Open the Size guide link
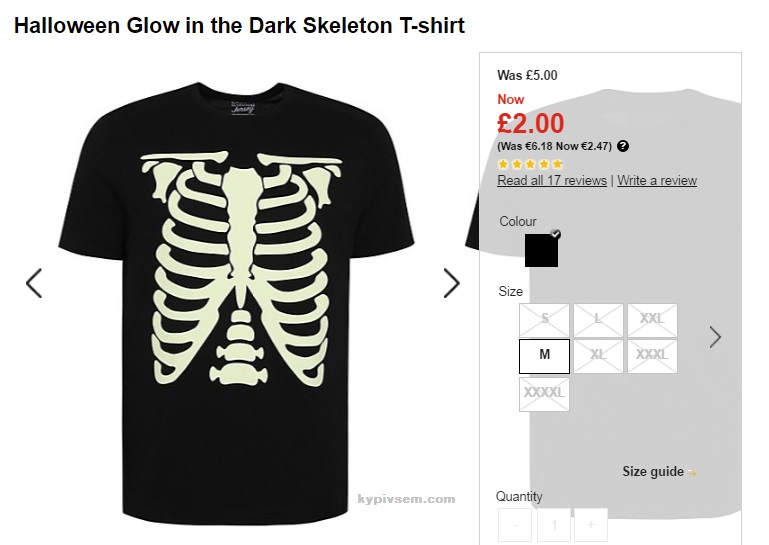This screenshot has width=769, height=545. pyautogui.click(x=652, y=472)
